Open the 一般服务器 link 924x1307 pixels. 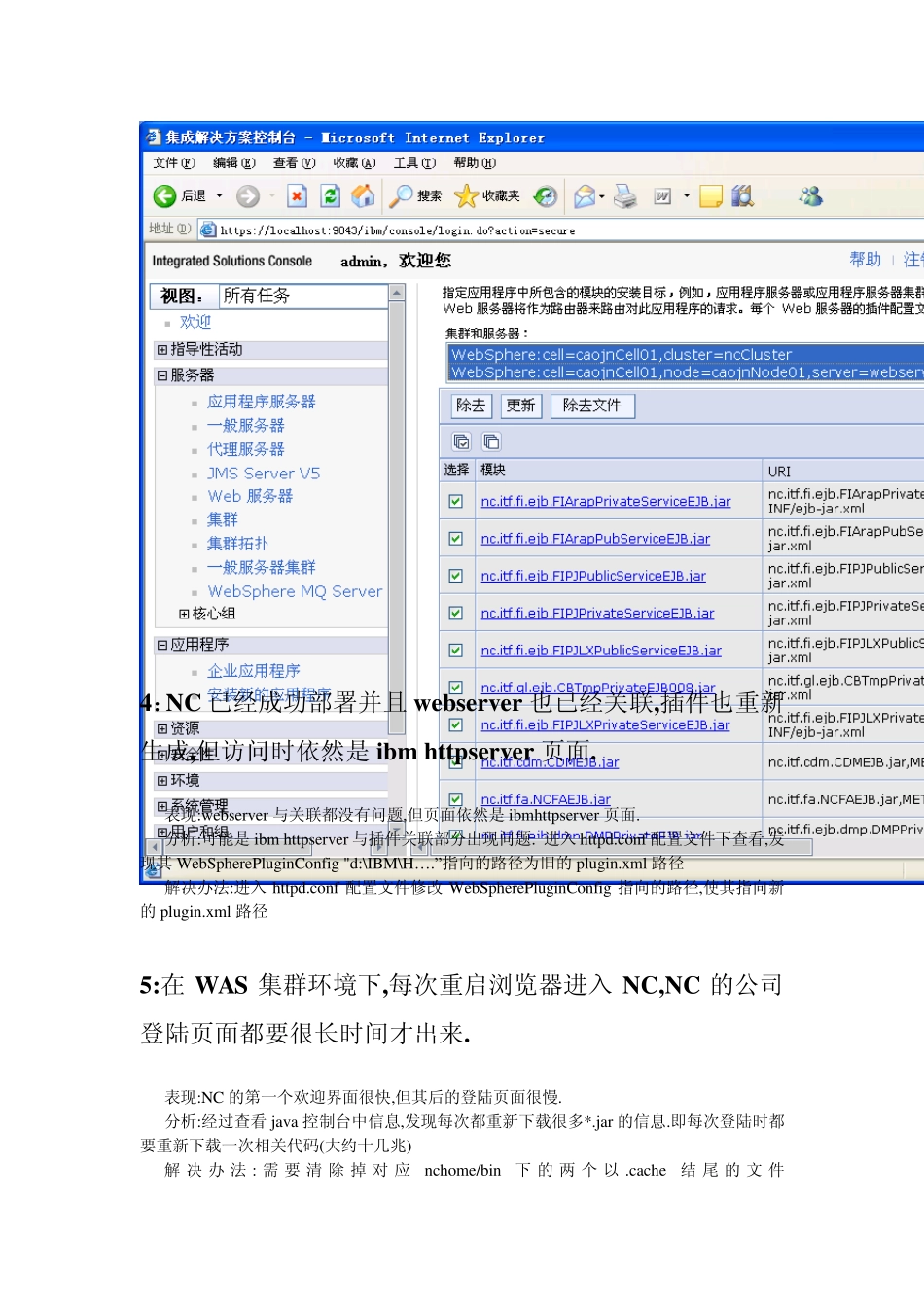pos(246,426)
